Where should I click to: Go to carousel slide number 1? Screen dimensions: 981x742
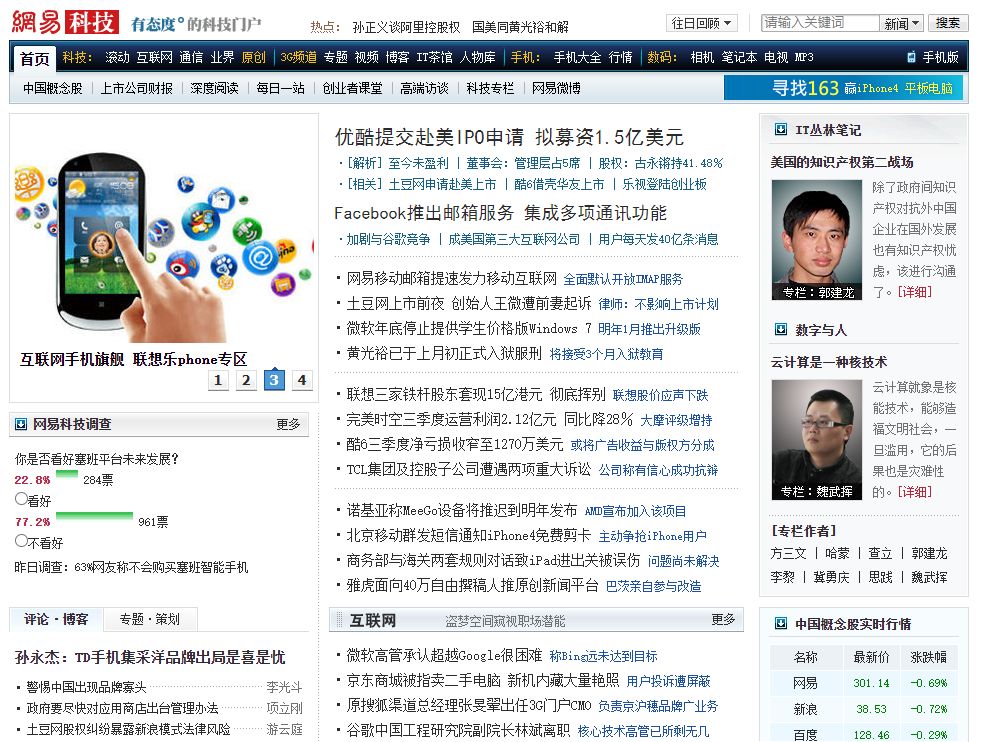[x=218, y=380]
